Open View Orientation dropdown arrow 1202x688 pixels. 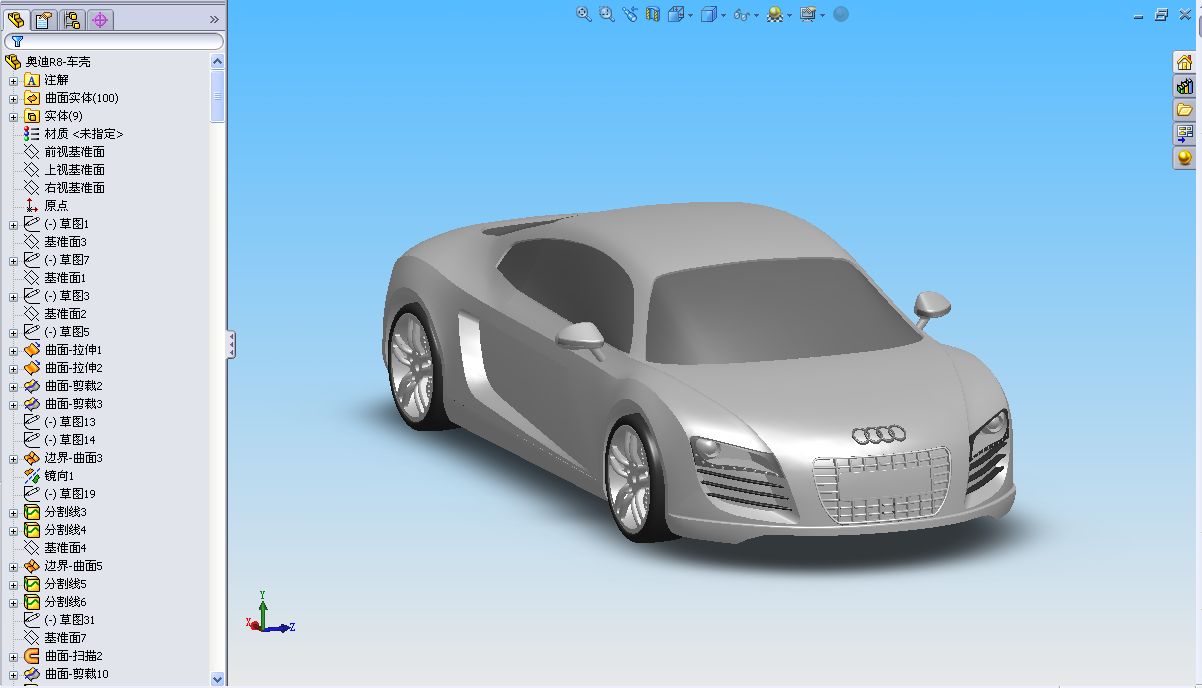pos(690,15)
